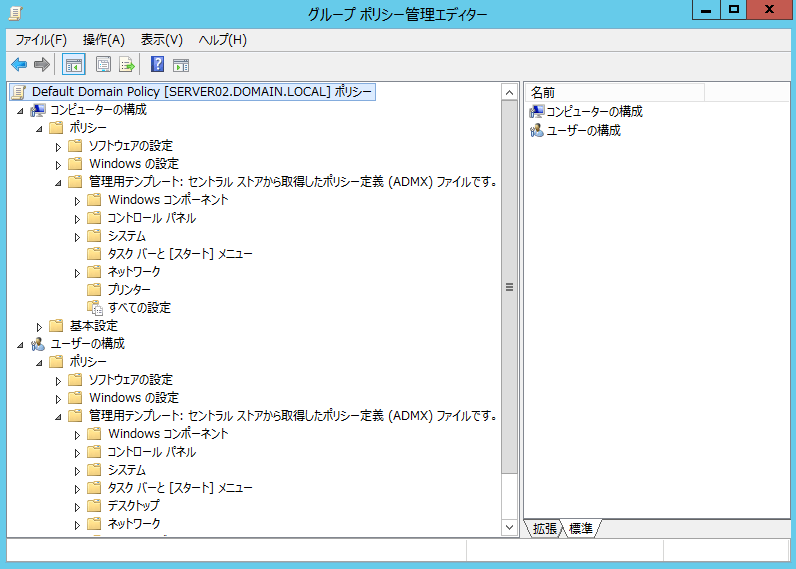Click the Forward arrow toolbar icon

click(x=42, y=64)
